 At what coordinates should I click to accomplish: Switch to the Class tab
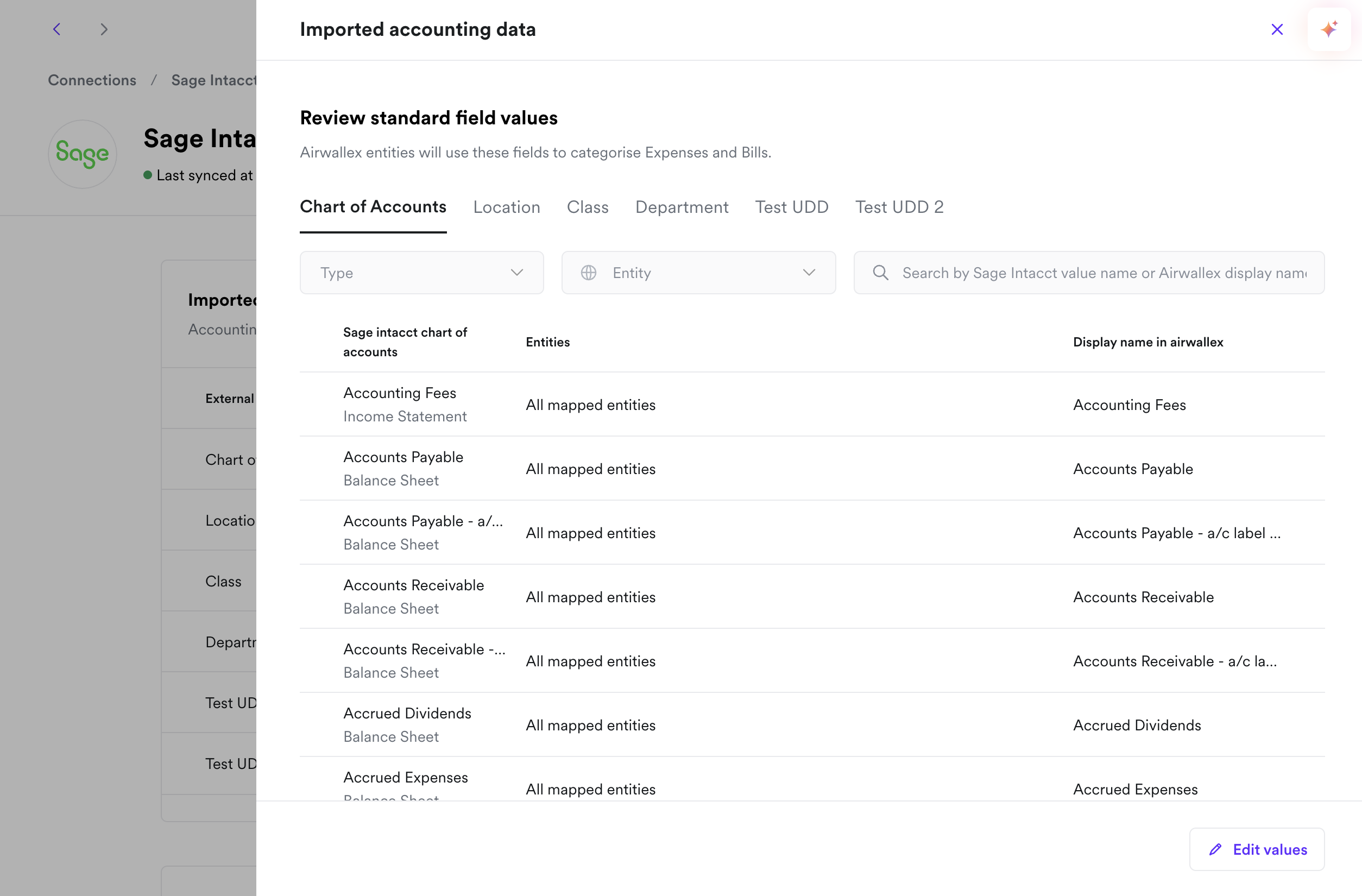pyautogui.click(x=588, y=206)
